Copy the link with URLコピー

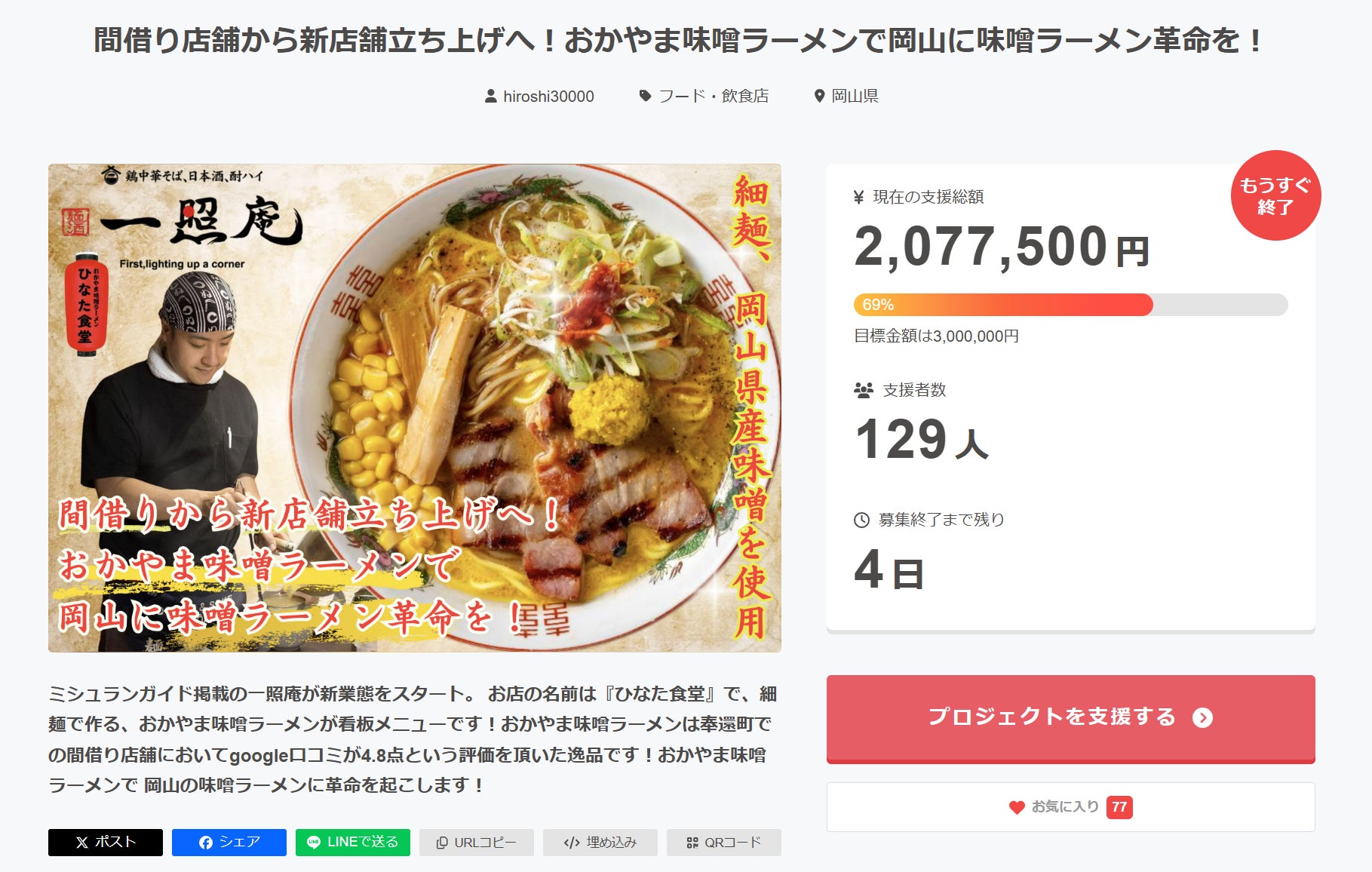coord(477,843)
